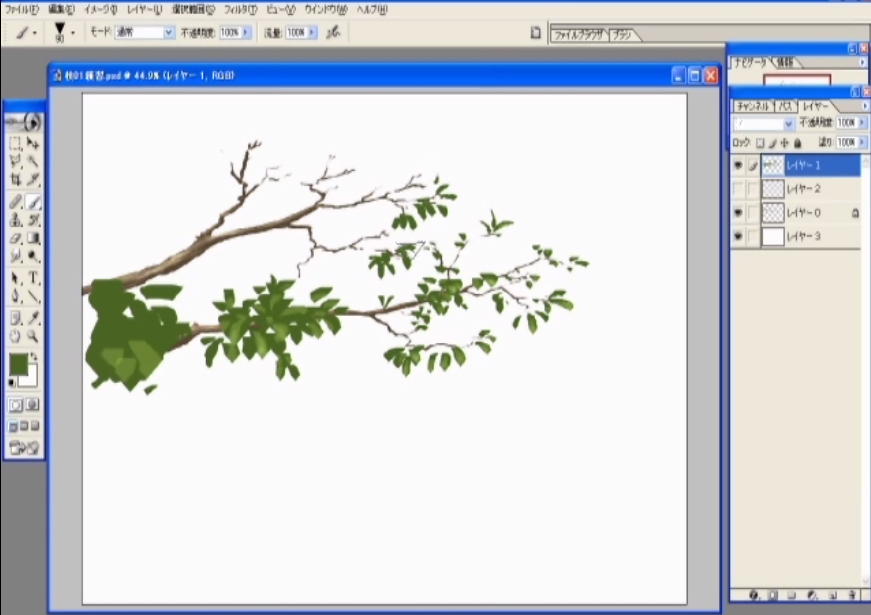This screenshot has width=871, height=615.
Task: Open the ファイルブラウザ tab
Action: [x=579, y=35]
